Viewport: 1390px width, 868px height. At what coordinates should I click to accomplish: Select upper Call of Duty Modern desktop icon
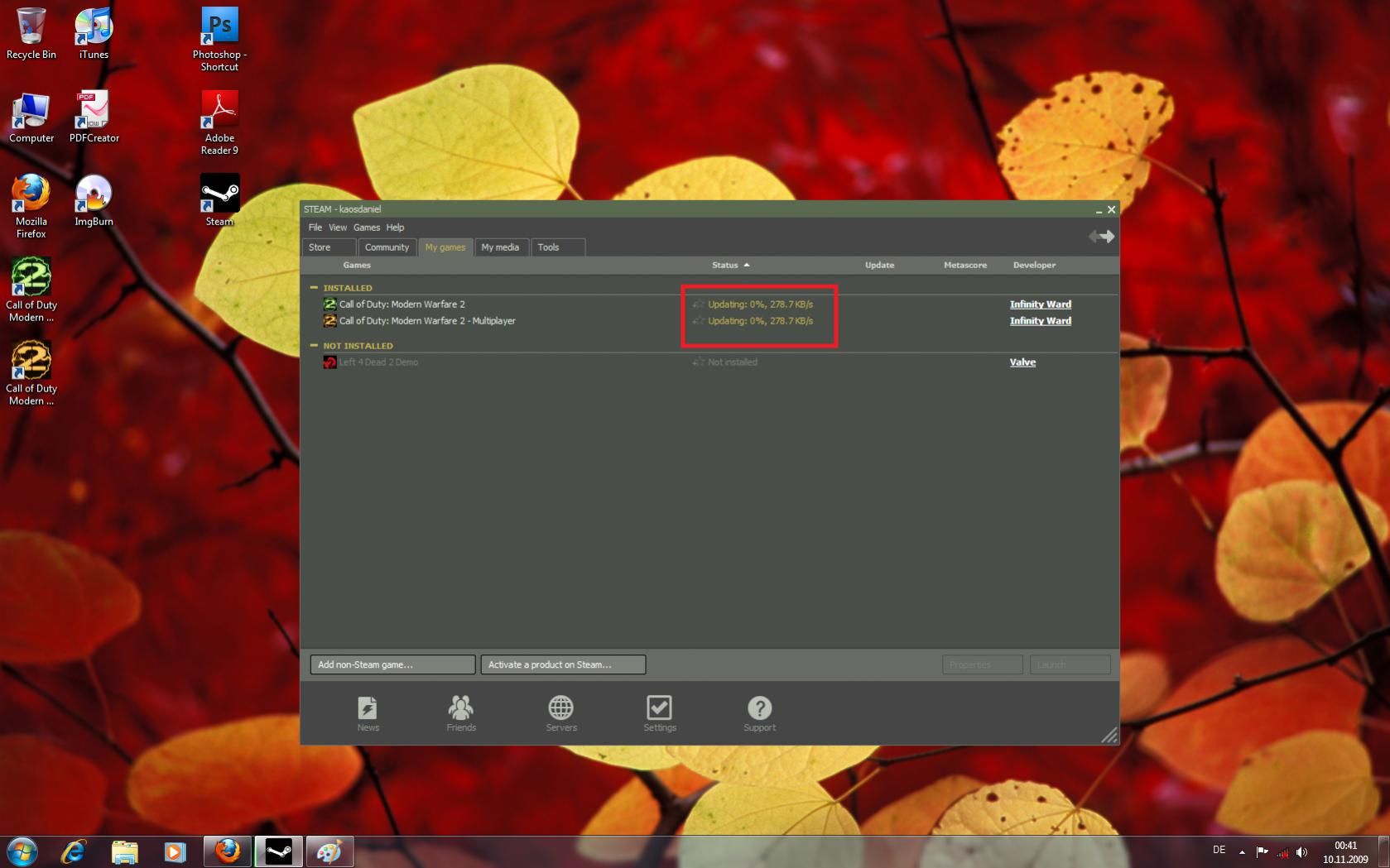pyautogui.click(x=31, y=290)
